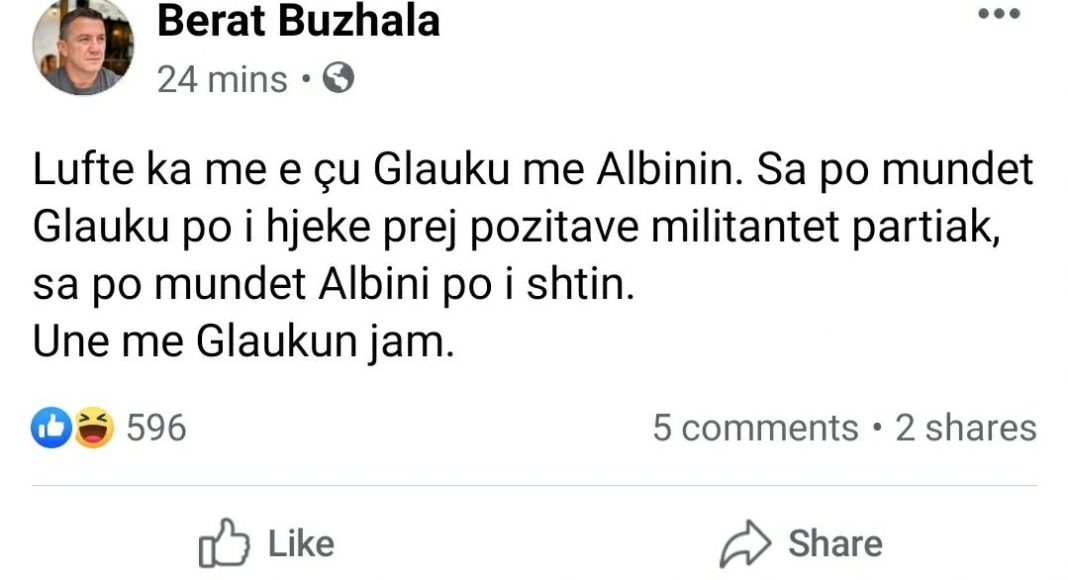Open Berat Buzhala's profile picture
Viewport: 1068px width, 580px height.
pyautogui.click(x=83, y=47)
